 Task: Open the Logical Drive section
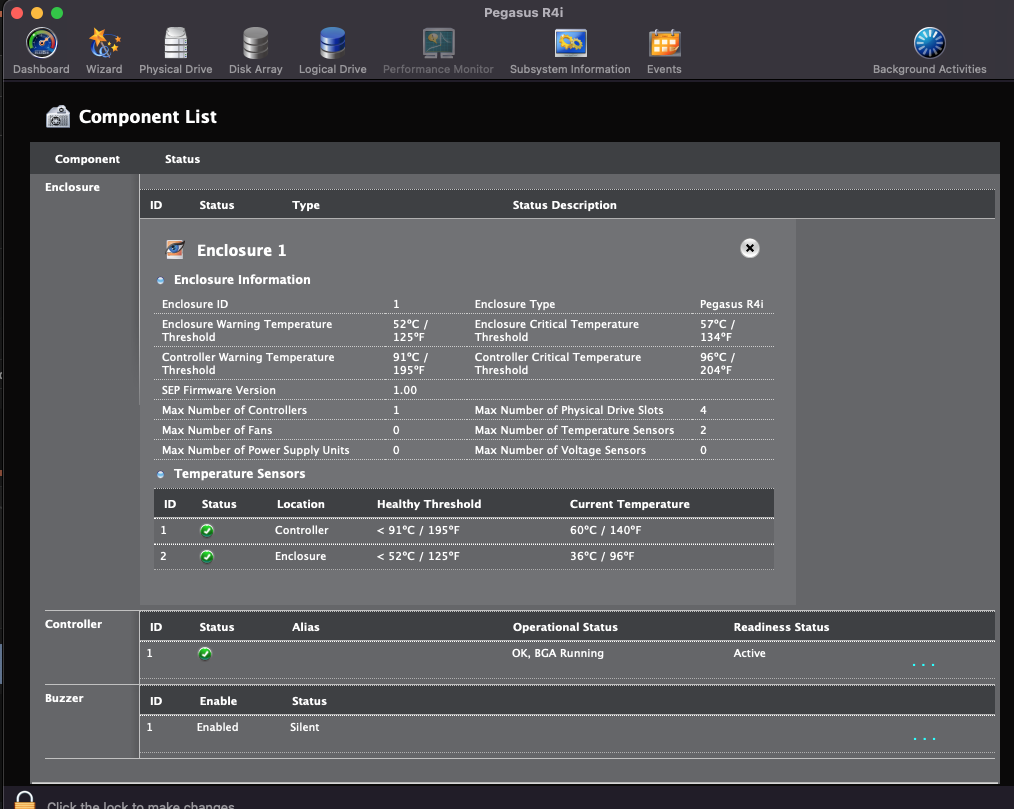click(x=332, y=51)
